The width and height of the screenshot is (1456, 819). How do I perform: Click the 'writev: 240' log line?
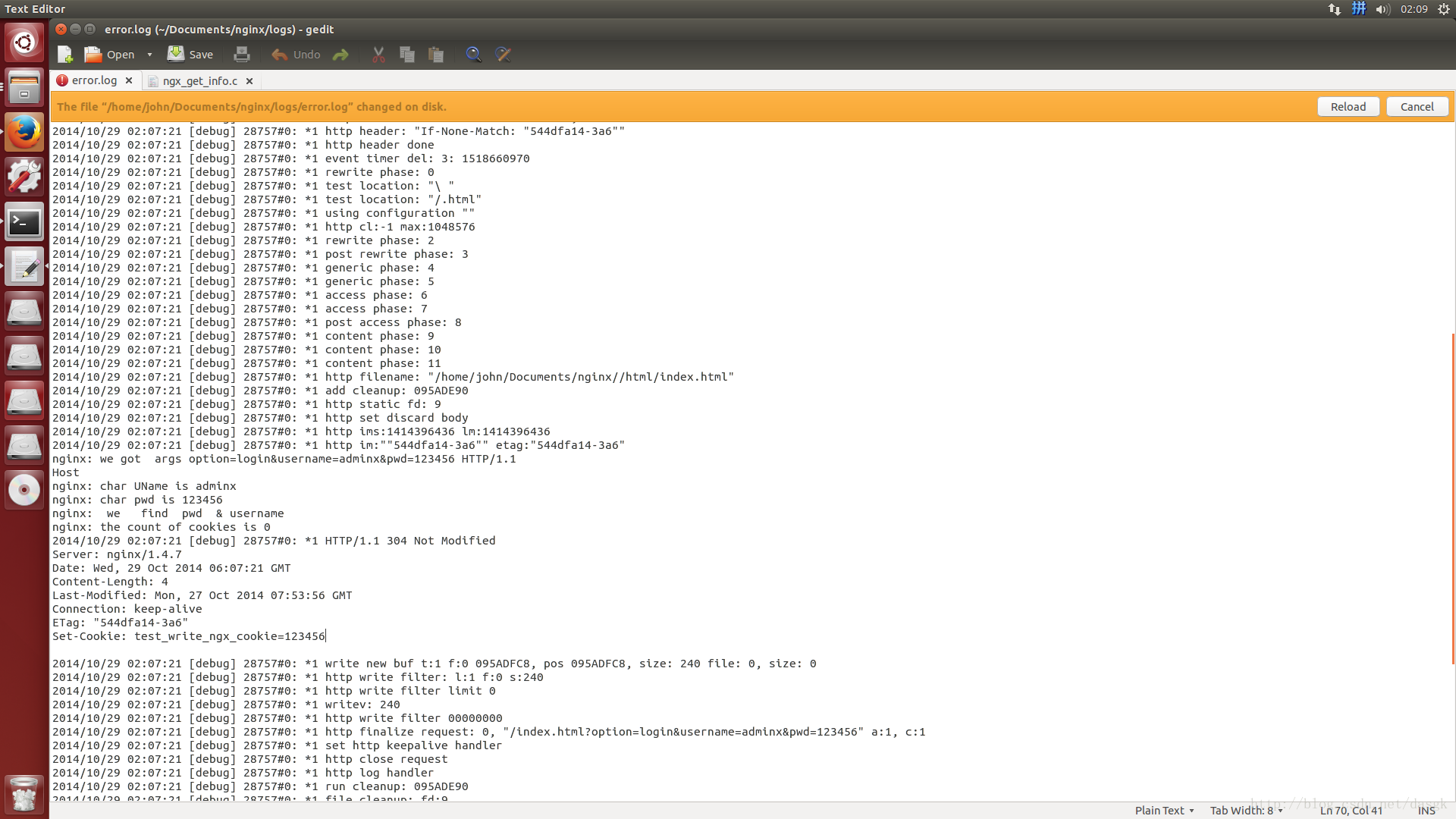[226, 704]
